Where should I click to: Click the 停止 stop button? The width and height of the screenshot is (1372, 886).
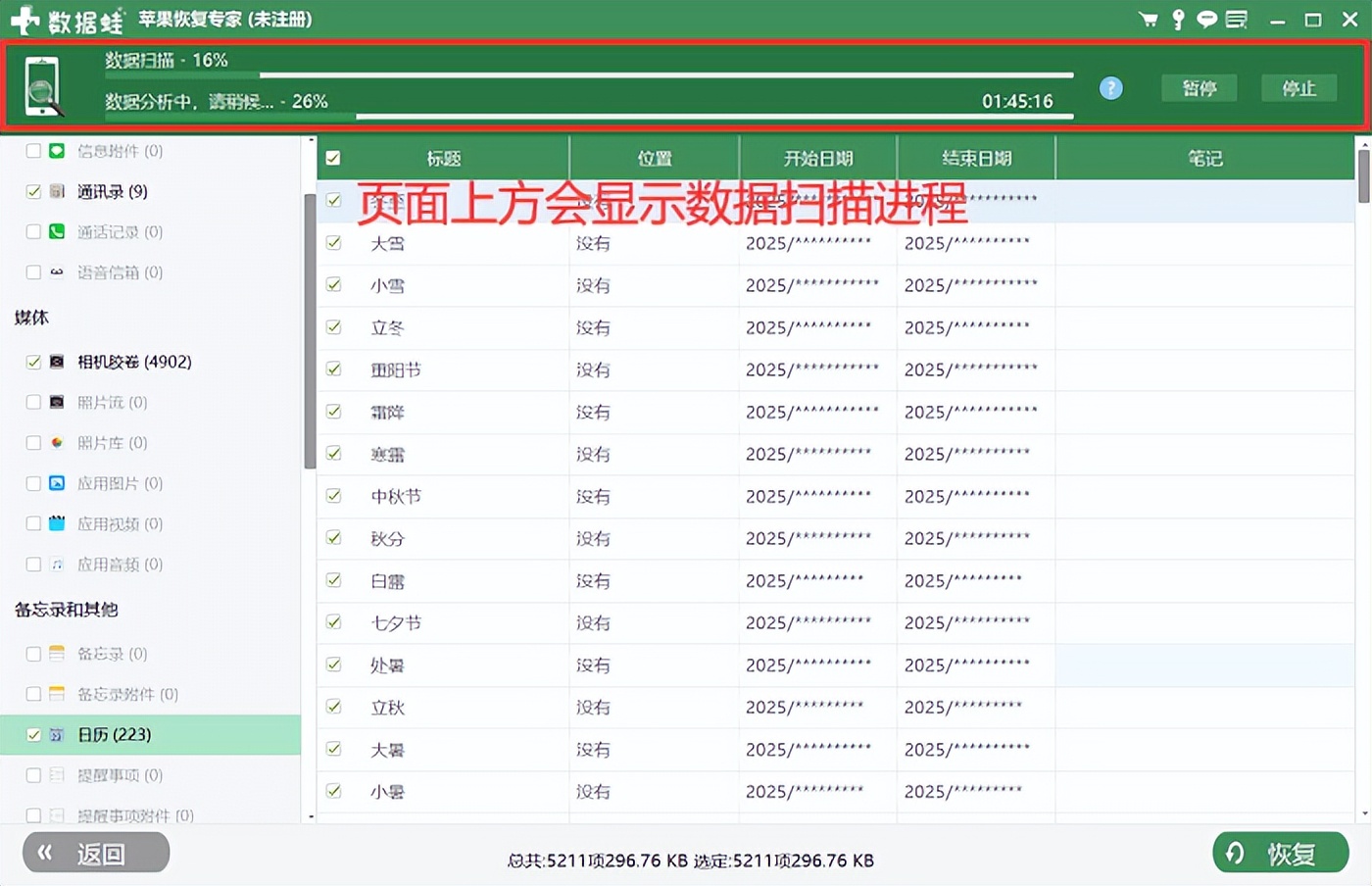[1298, 88]
